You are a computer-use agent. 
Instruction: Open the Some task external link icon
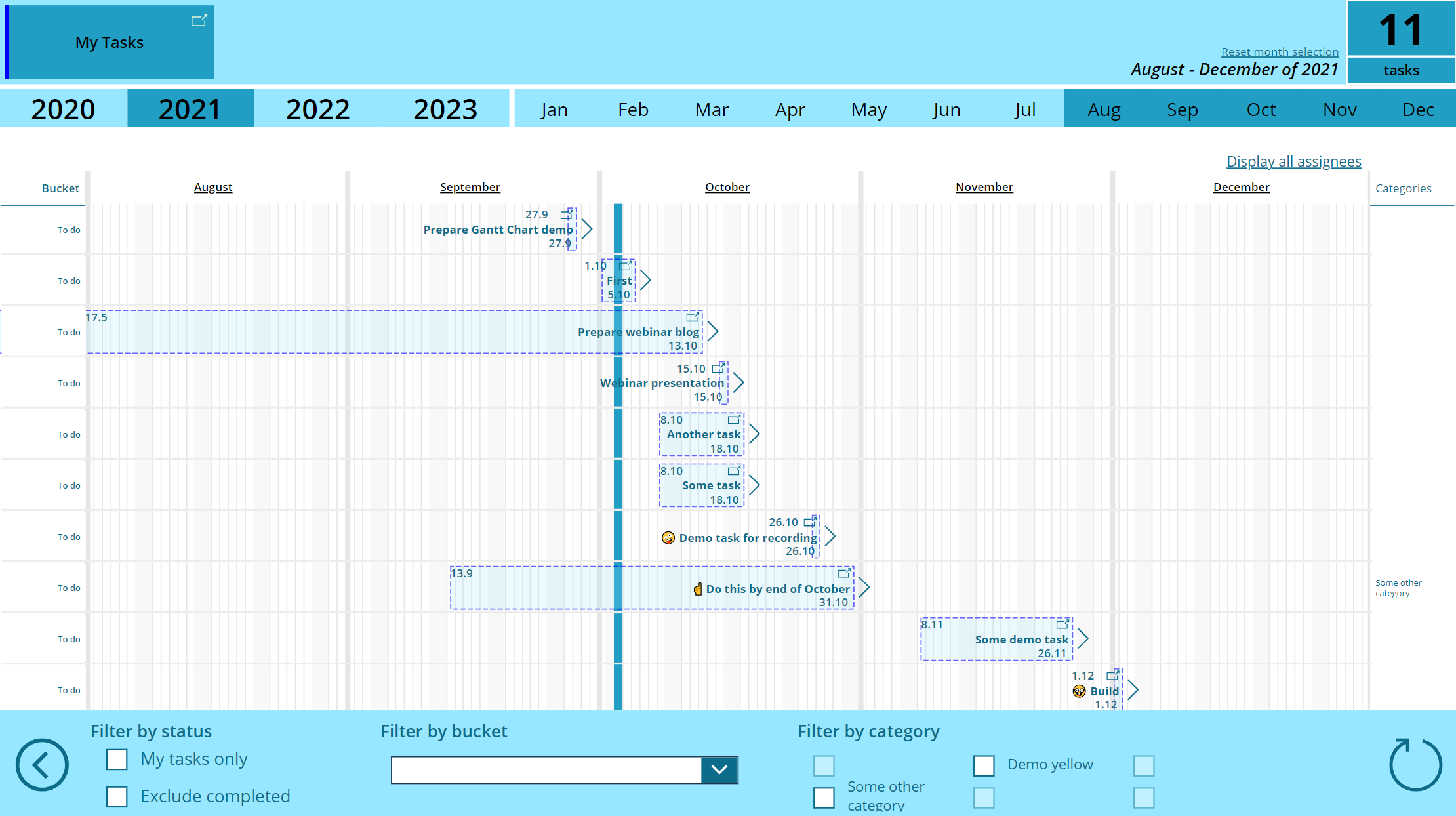tap(735, 470)
